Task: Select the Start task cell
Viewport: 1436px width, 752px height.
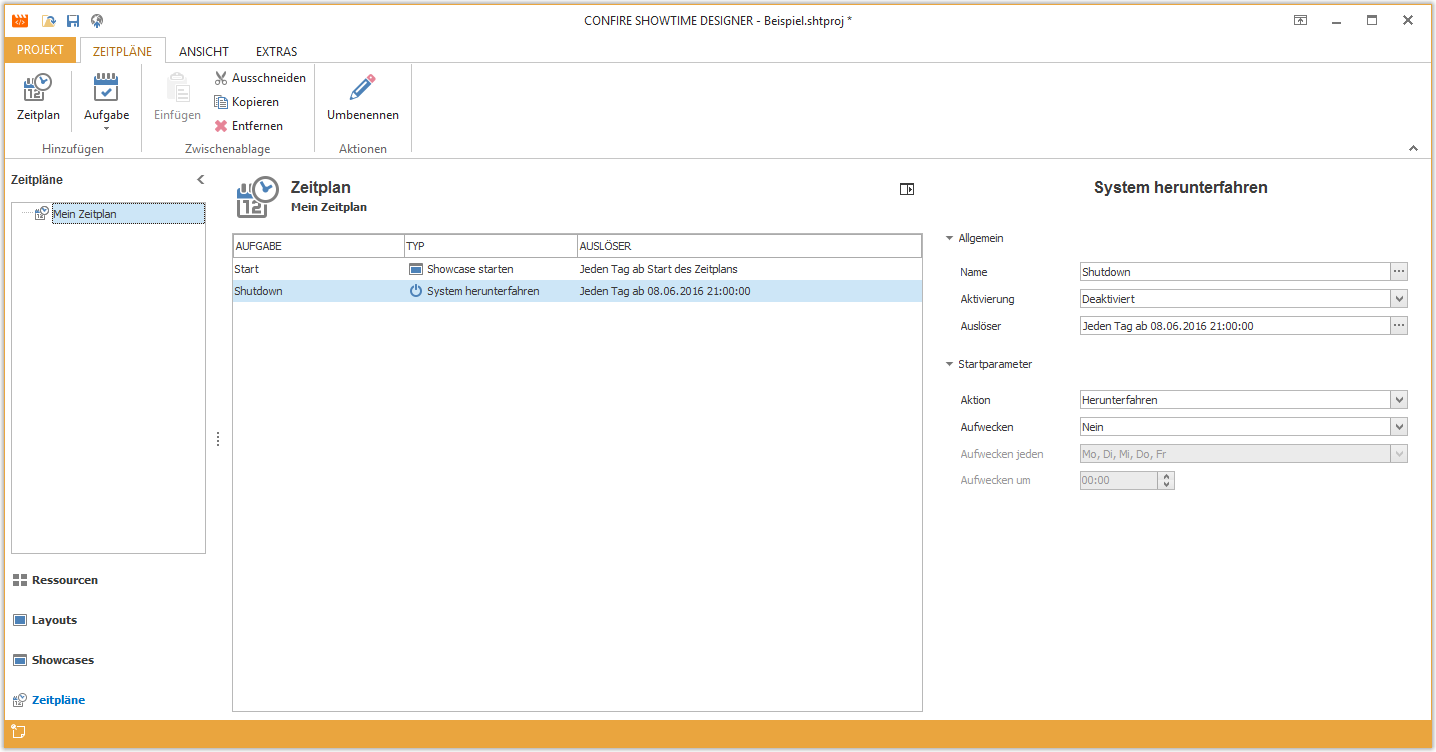Action: (x=318, y=269)
